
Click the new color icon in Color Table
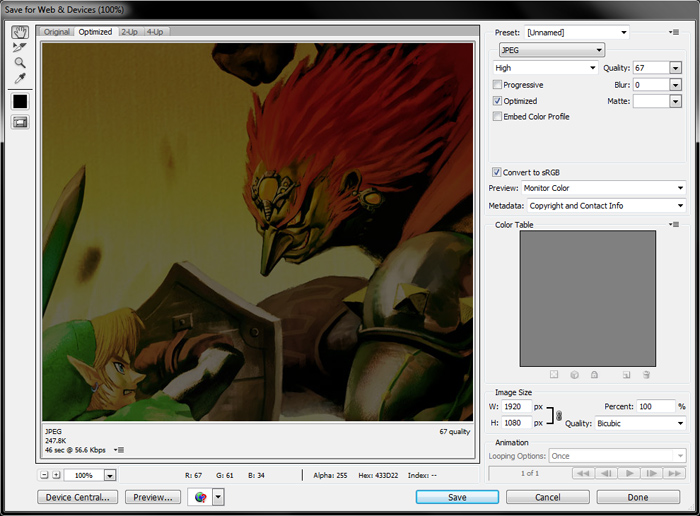[626, 375]
